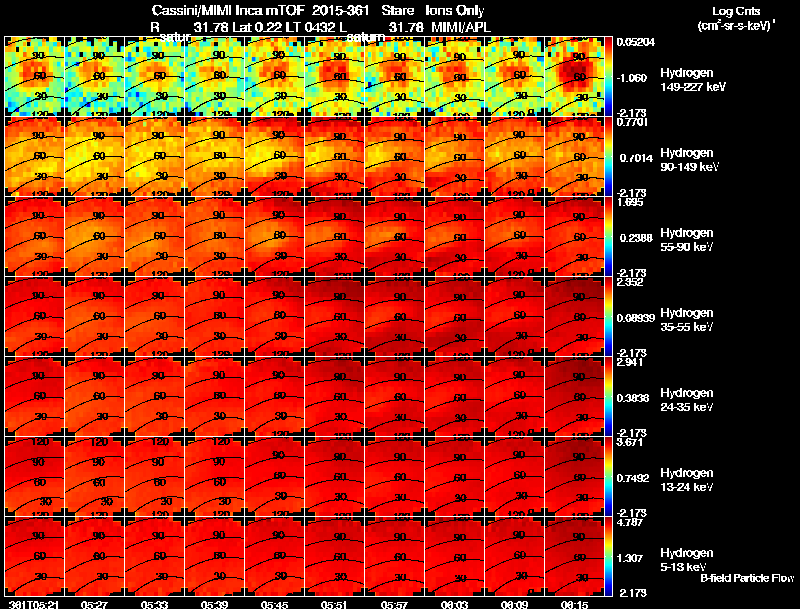This screenshot has width=800, height=609.
Task: Click the 'Cassini/MIMI Inca mTOF' title text
Action: tap(228, 11)
